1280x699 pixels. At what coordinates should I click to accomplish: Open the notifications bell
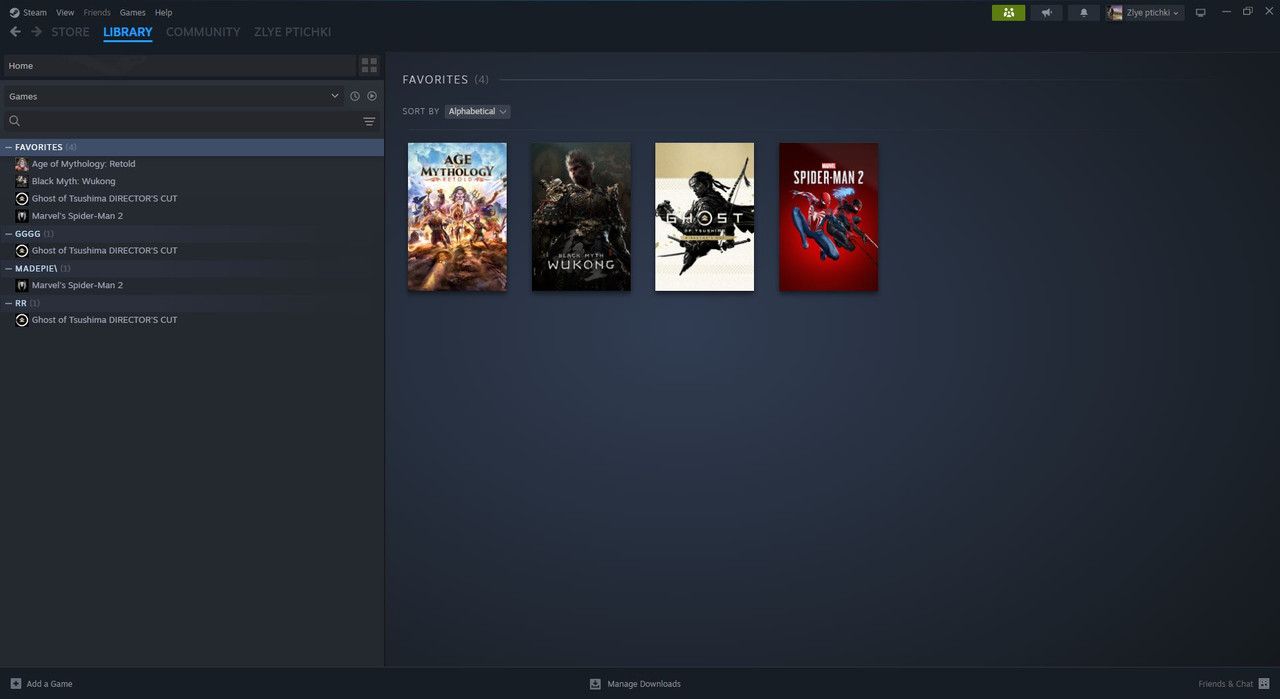pyautogui.click(x=1084, y=12)
